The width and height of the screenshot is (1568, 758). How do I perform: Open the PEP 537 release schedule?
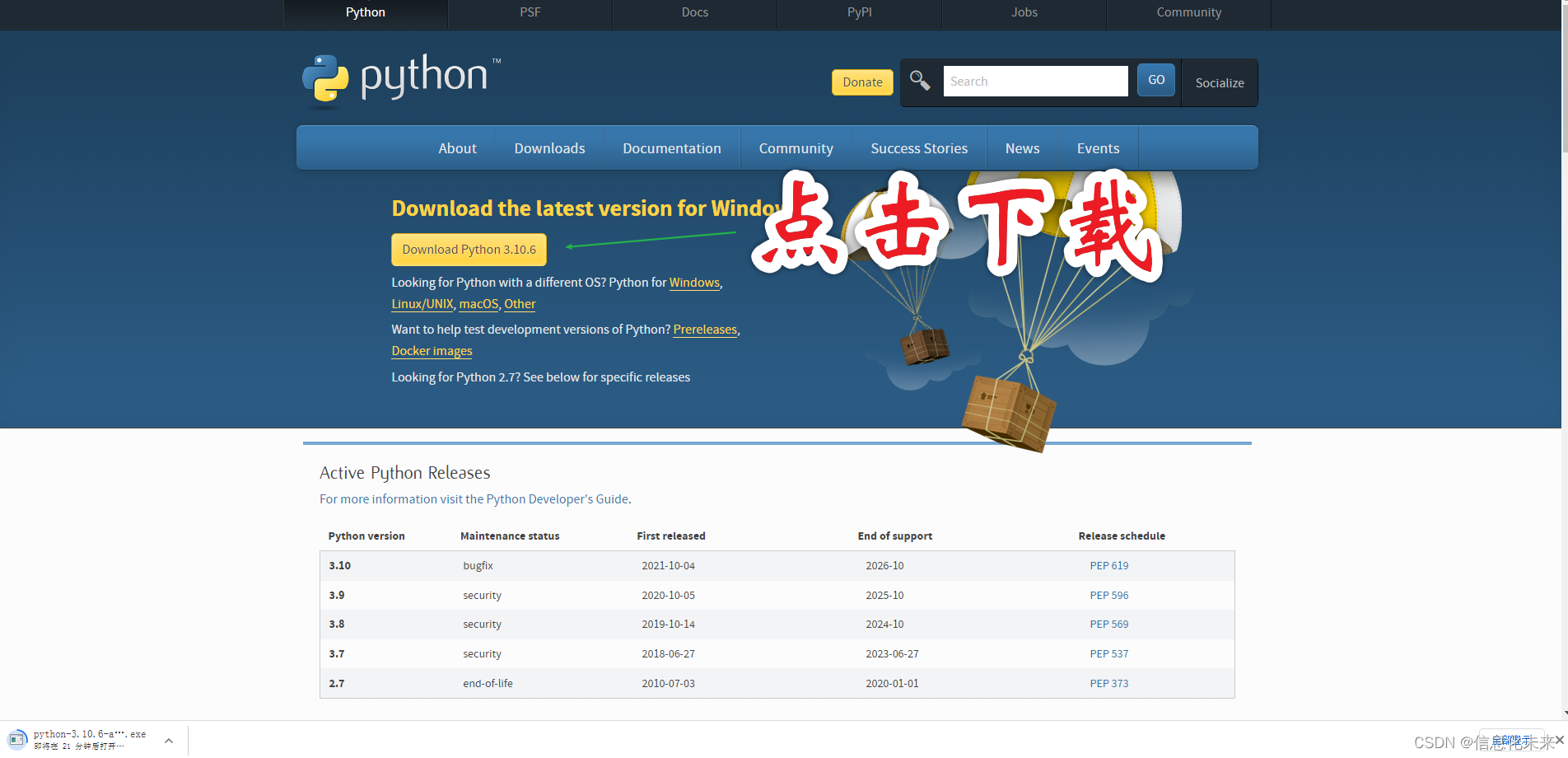pyautogui.click(x=1109, y=654)
